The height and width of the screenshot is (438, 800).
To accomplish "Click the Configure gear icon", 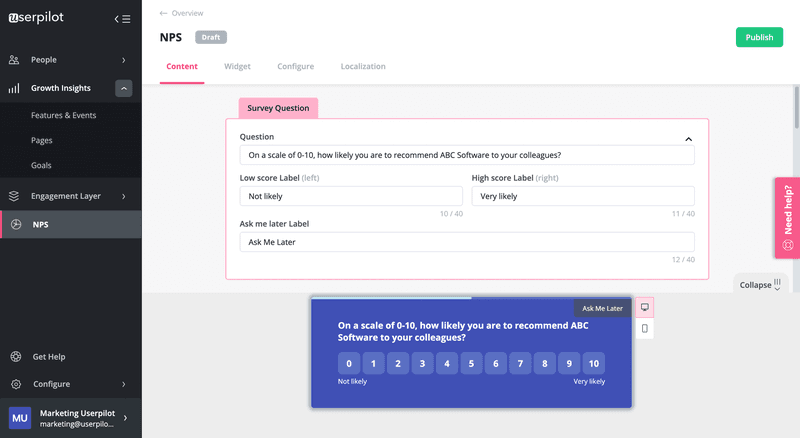I will pyautogui.click(x=16, y=384).
